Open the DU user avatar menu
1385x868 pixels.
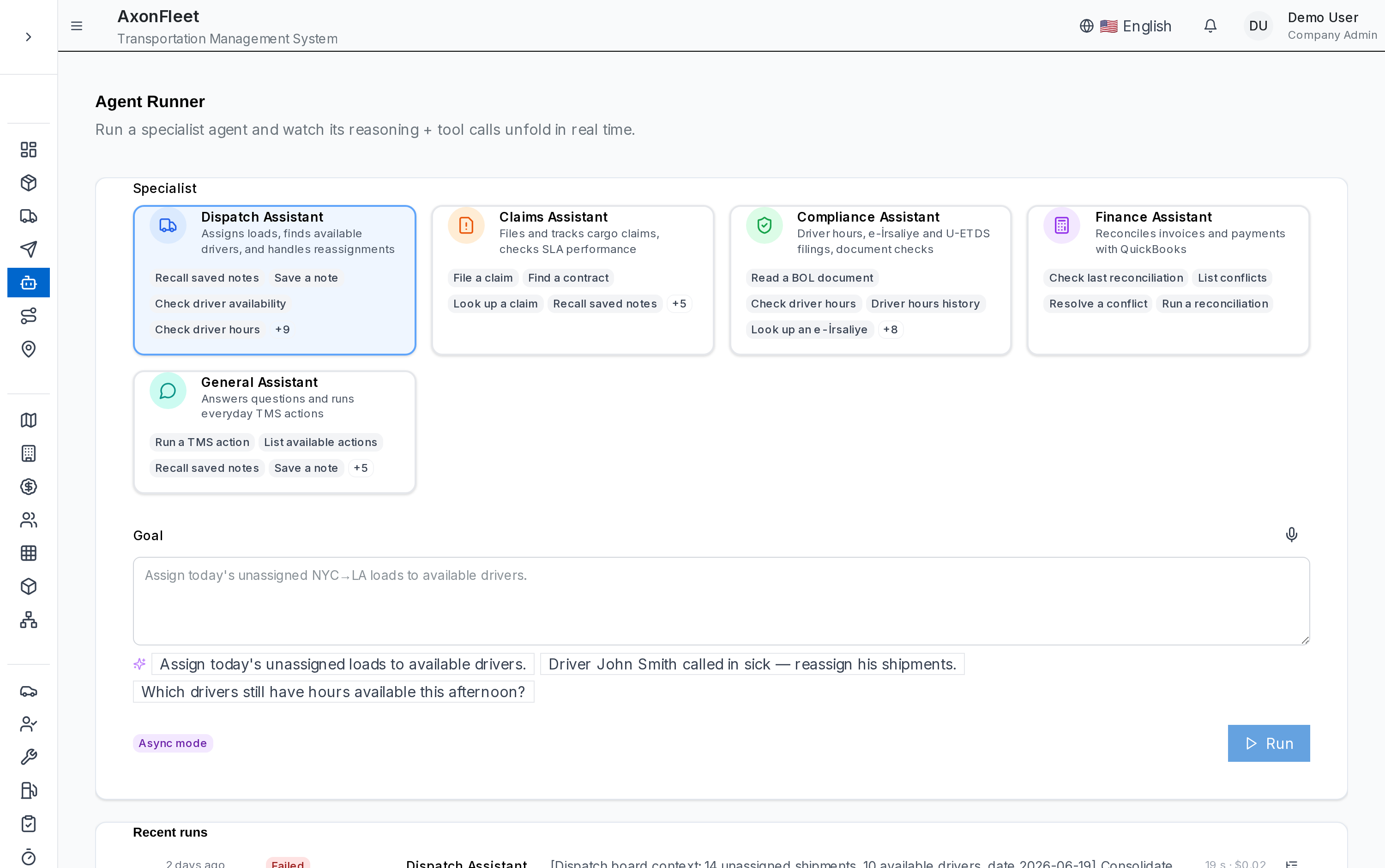(1258, 26)
